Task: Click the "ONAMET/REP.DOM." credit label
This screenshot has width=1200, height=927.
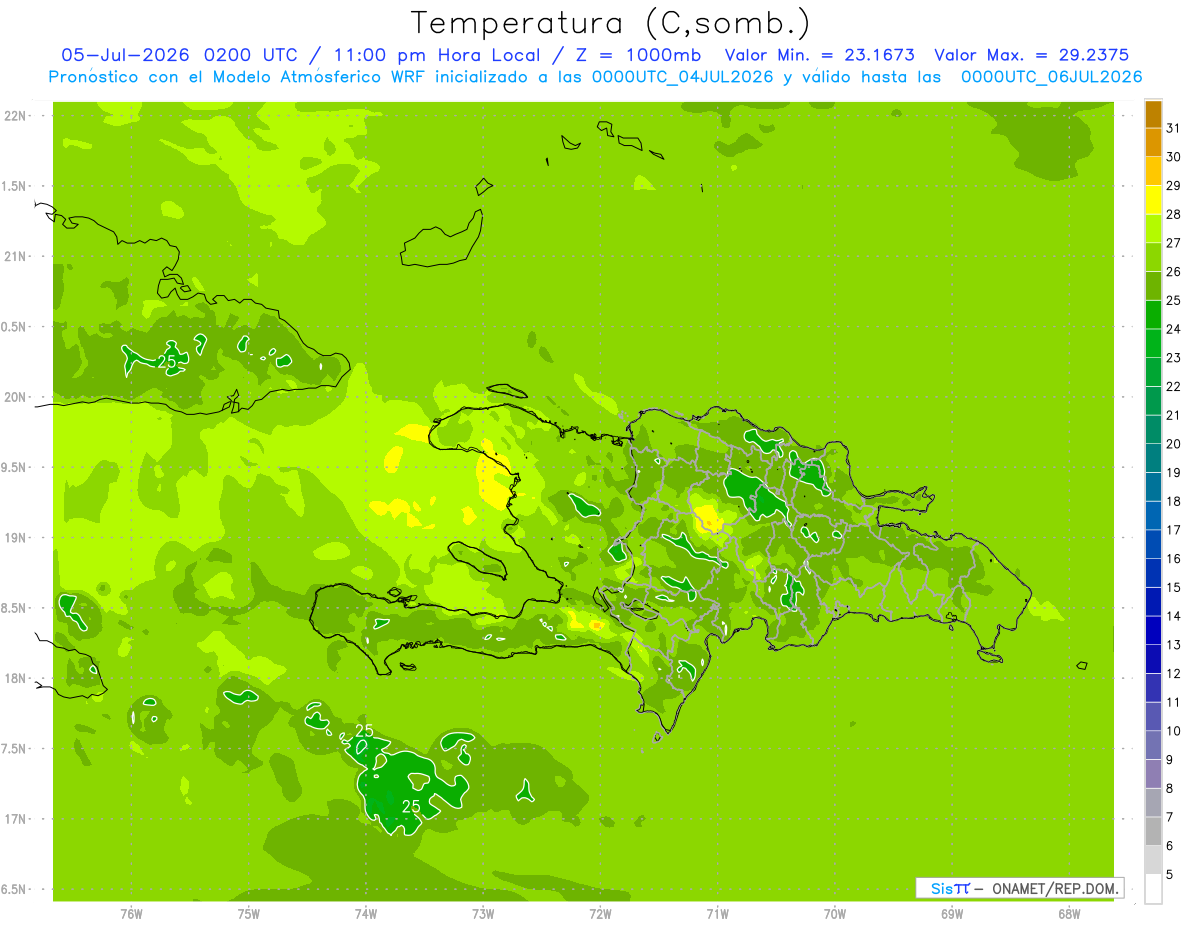Action: click(x=1056, y=888)
